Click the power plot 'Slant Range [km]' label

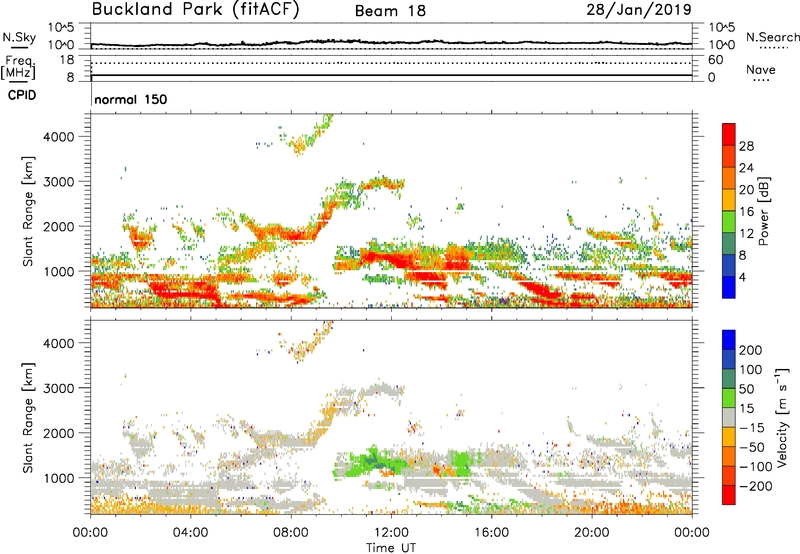point(28,211)
